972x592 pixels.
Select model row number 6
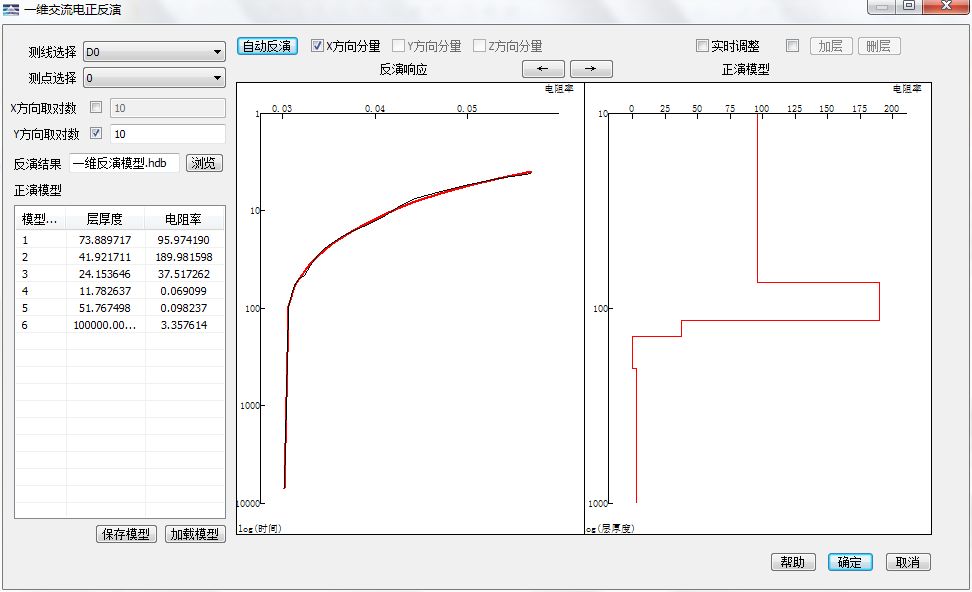click(25, 325)
